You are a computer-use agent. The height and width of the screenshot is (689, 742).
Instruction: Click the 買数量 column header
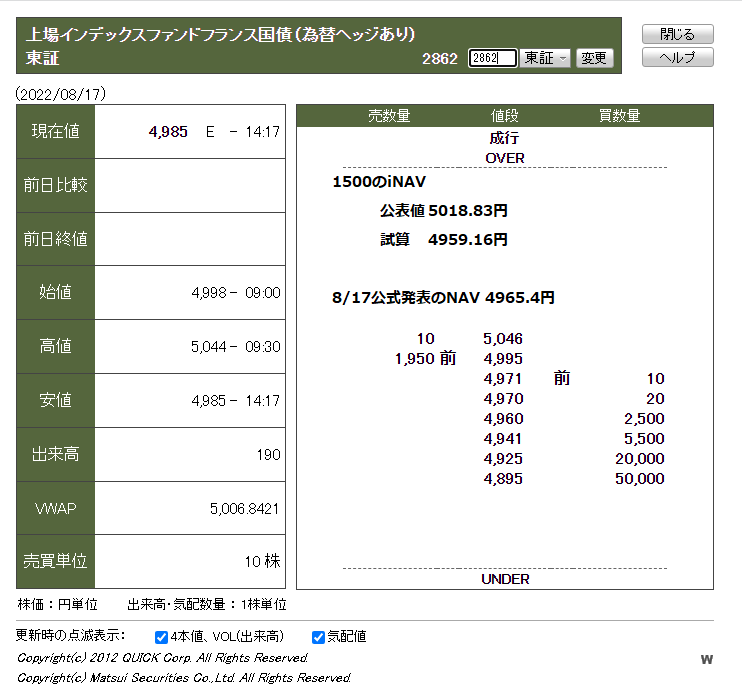tap(619, 116)
